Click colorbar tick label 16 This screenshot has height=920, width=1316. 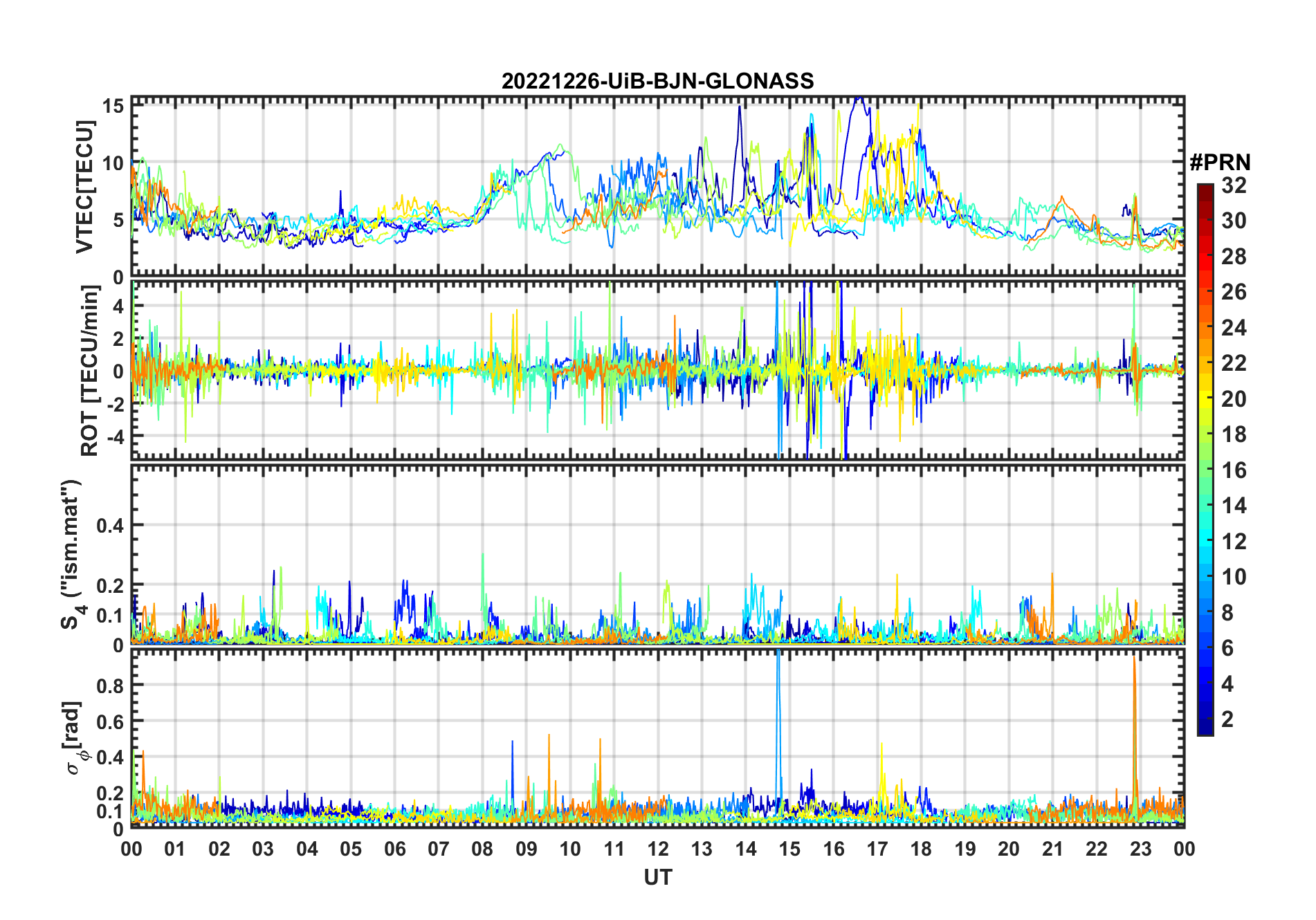click(1234, 470)
